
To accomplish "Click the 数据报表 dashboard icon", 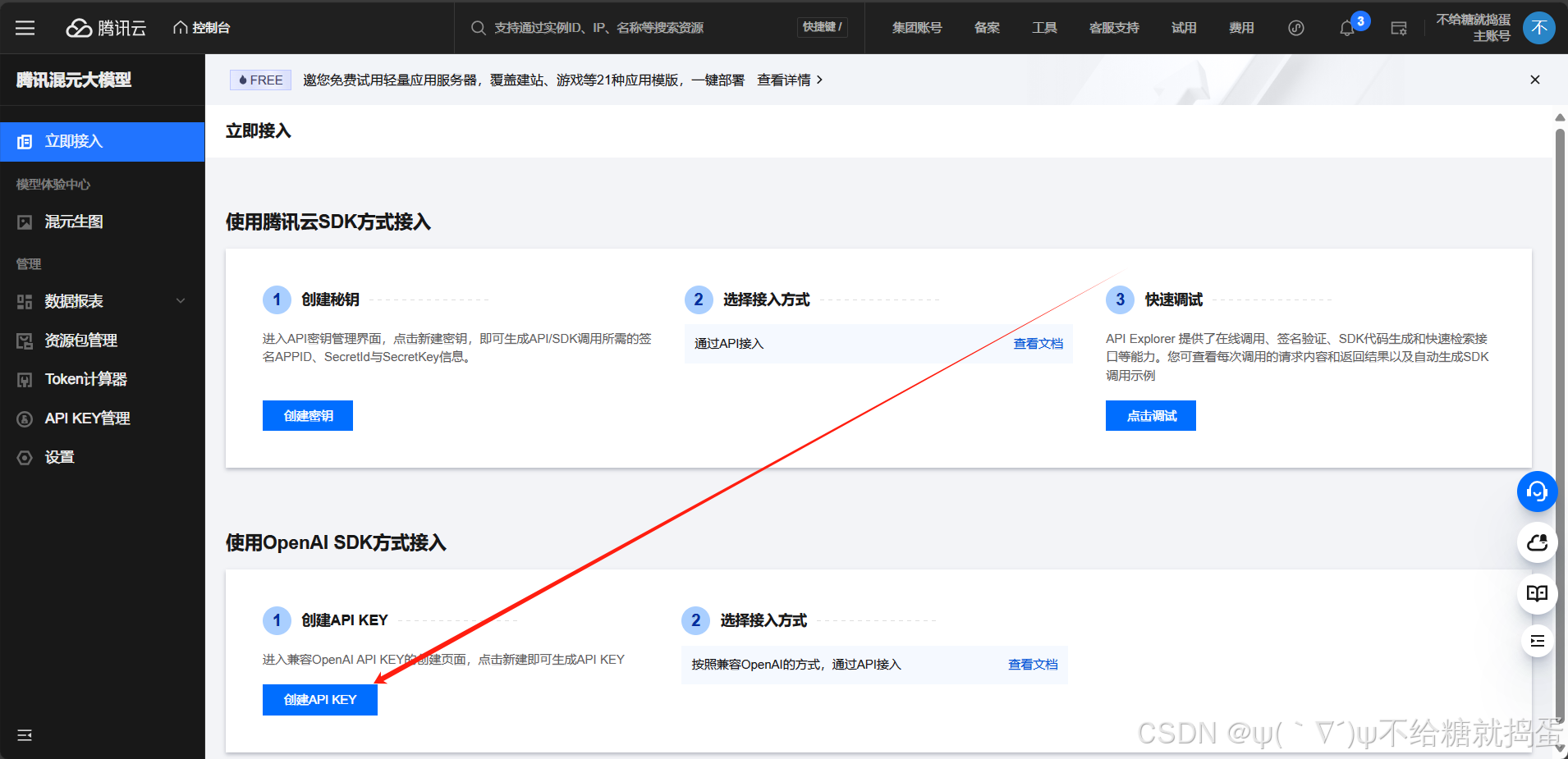I will pos(25,302).
